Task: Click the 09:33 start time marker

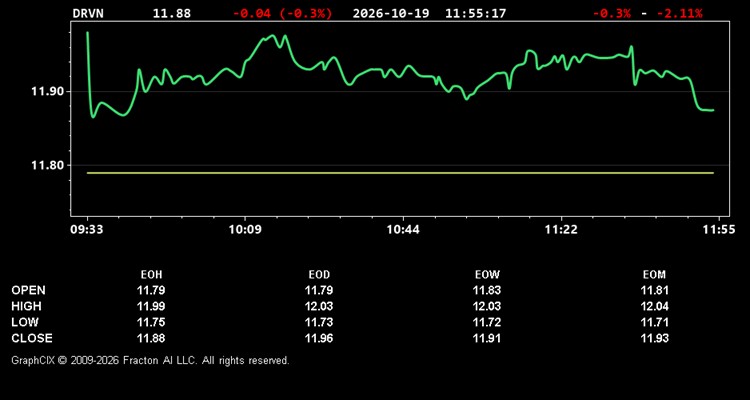Action: pos(87,230)
